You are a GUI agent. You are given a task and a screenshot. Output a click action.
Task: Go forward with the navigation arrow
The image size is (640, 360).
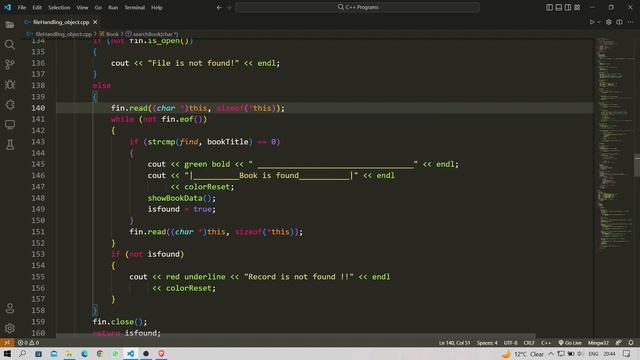229,7
